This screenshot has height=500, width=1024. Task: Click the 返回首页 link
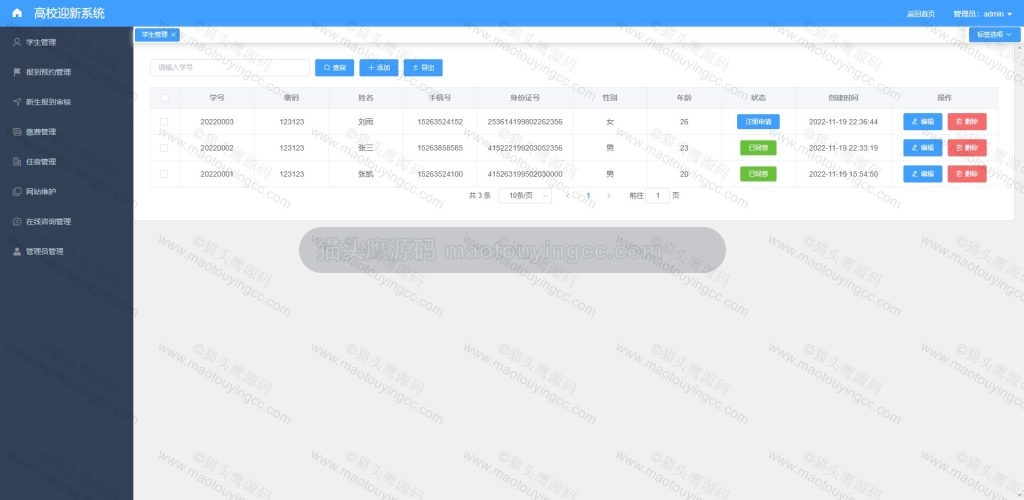click(x=920, y=14)
